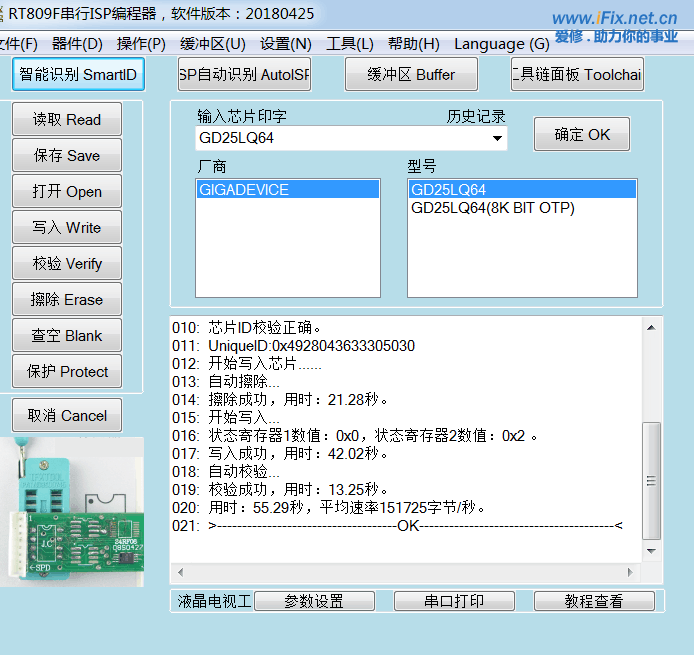
Task: Open the Language (G) menu
Action: click(x=502, y=44)
